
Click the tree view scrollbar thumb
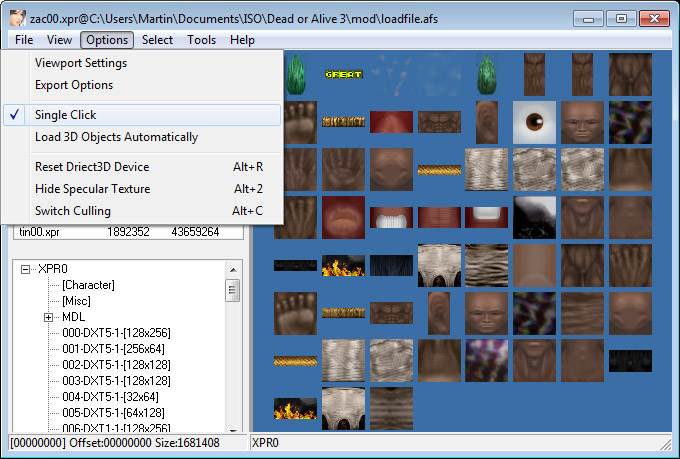coord(233,290)
